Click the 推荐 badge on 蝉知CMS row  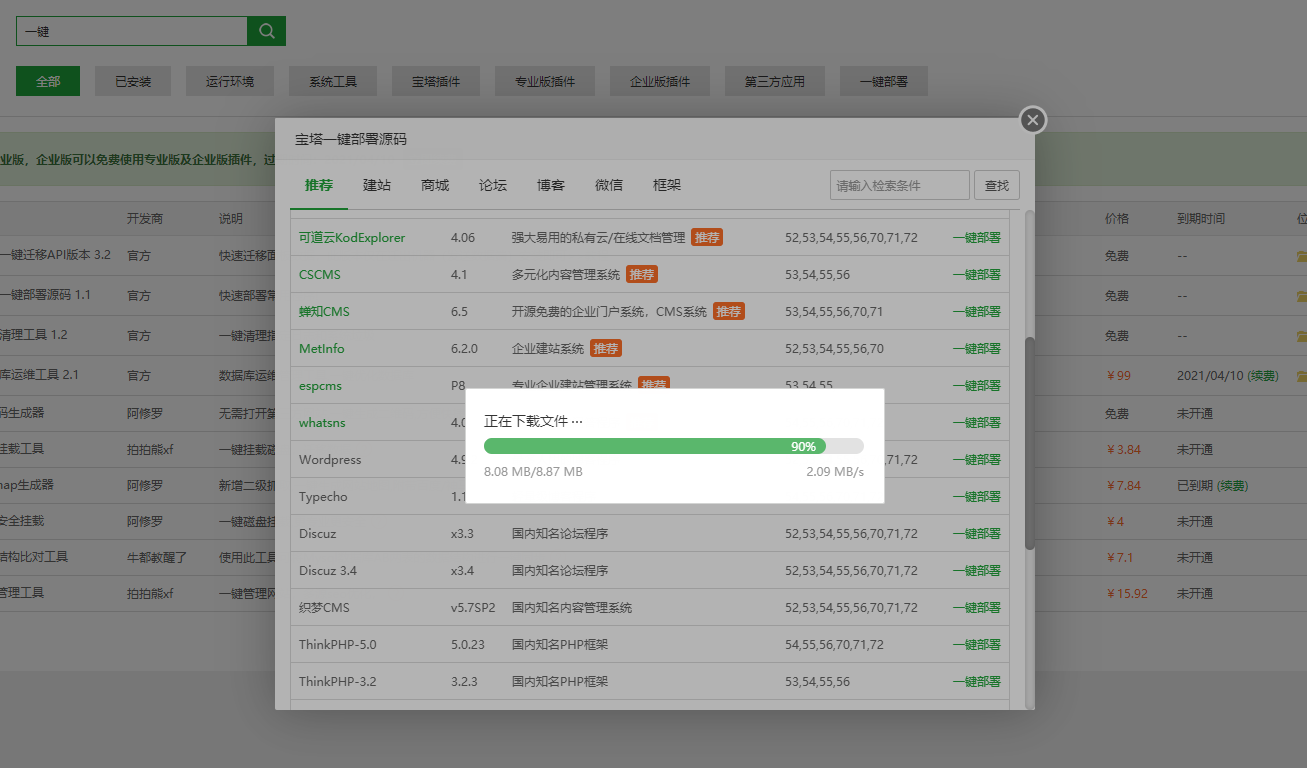click(x=729, y=312)
